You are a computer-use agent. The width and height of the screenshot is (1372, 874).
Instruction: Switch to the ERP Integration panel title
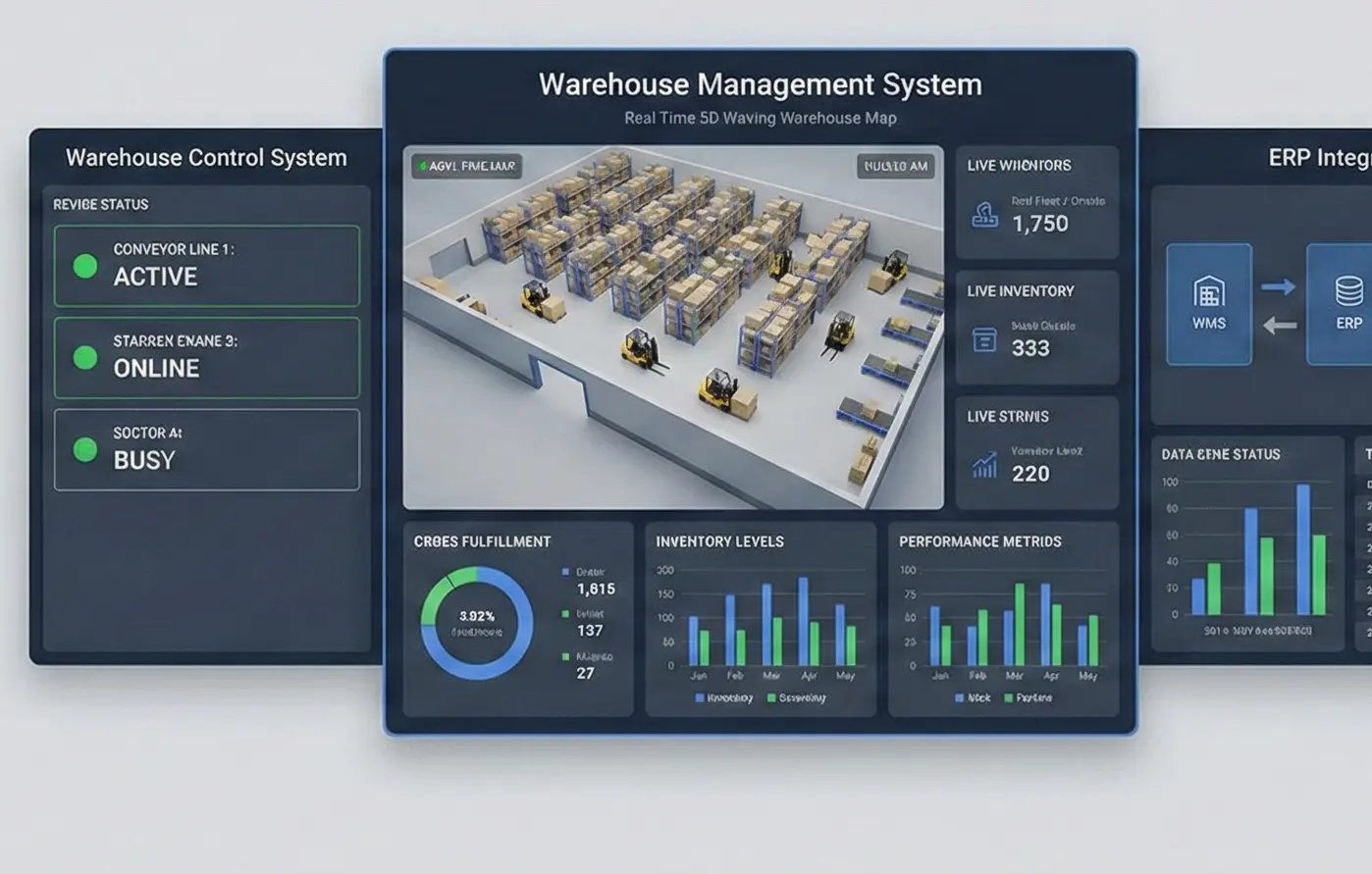(1318, 158)
